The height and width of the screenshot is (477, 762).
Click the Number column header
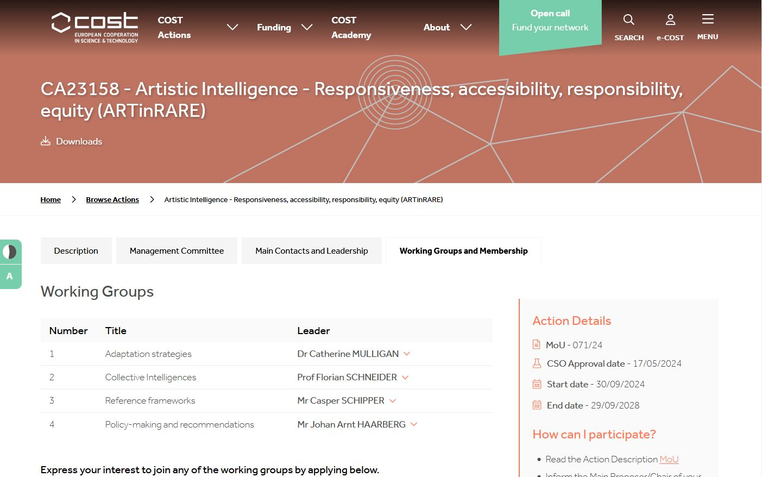(x=69, y=331)
